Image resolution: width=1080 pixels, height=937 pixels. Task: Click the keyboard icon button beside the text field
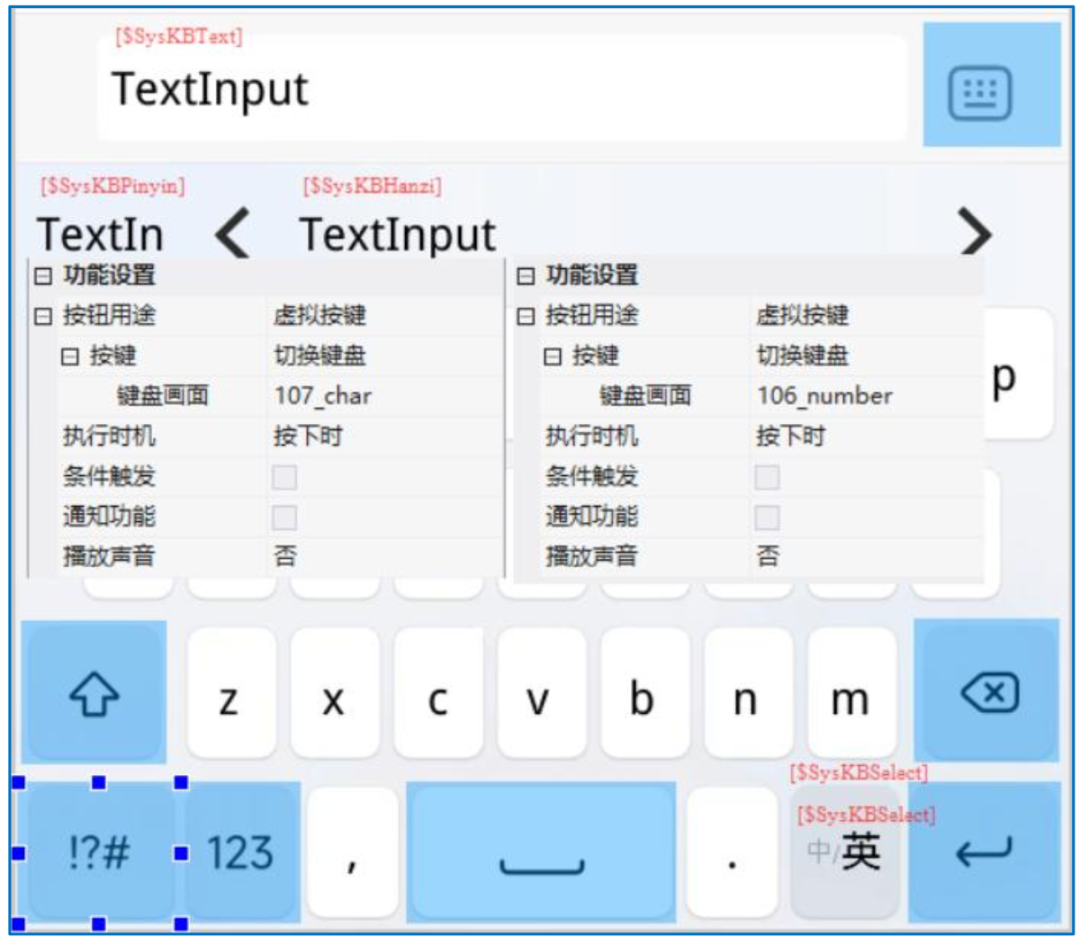coord(991,84)
